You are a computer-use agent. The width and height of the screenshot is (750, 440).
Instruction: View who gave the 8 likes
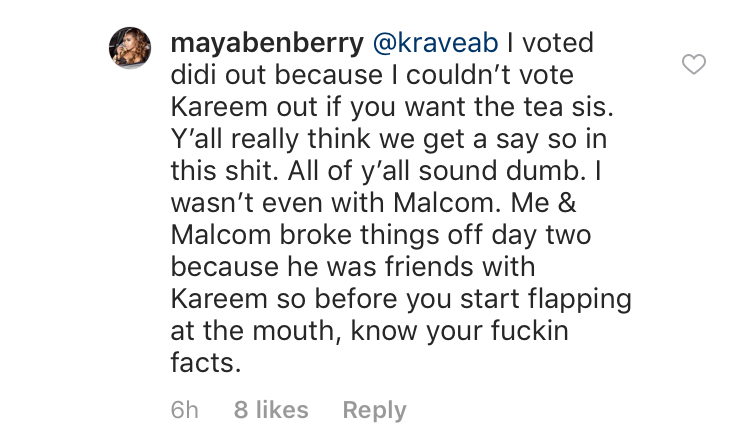click(271, 410)
